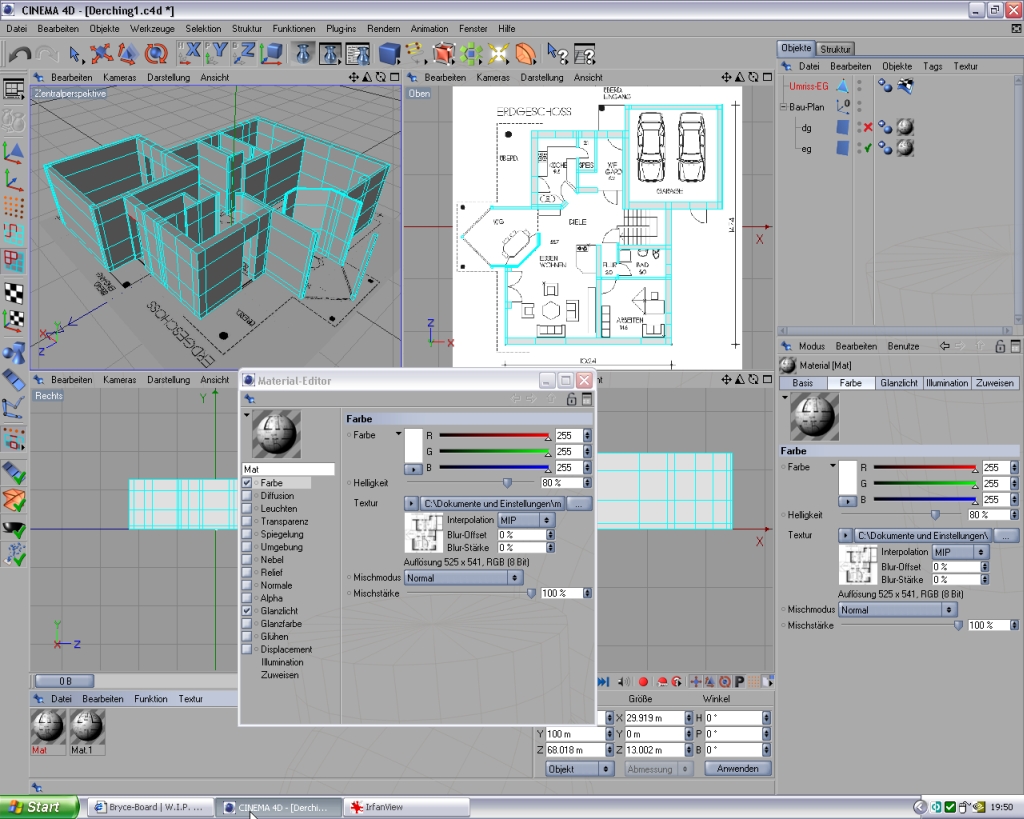This screenshot has height=819, width=1024.
Task: Click the padlock icon in the Material-Editor header
Action: tap(571, 399)
